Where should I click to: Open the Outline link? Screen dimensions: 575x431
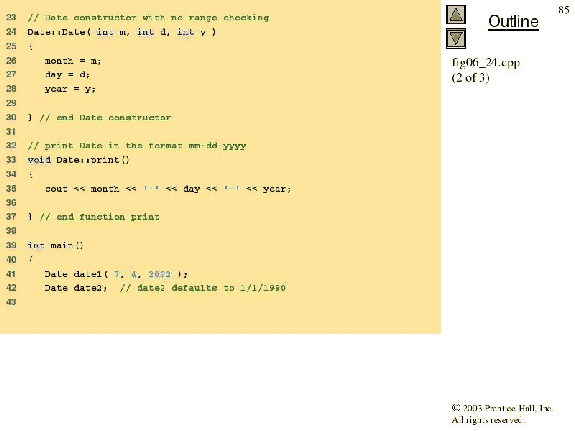[513, 22]
